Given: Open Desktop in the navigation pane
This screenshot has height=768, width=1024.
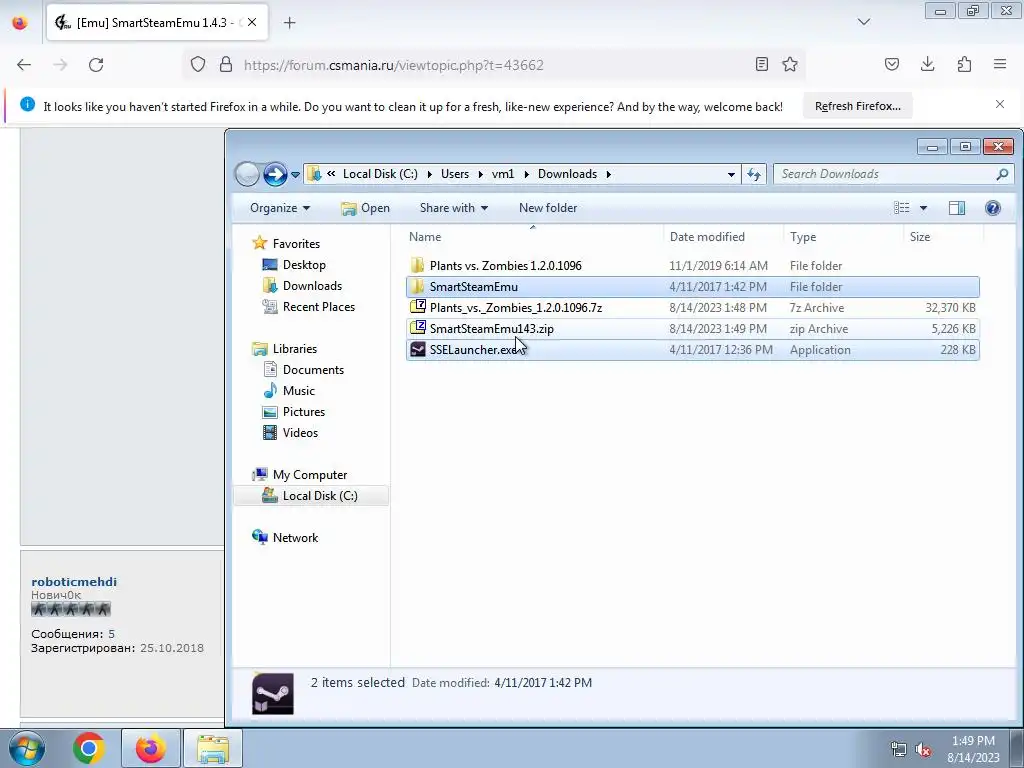Looking at the screenshot, I should click(x=304, y=264).
